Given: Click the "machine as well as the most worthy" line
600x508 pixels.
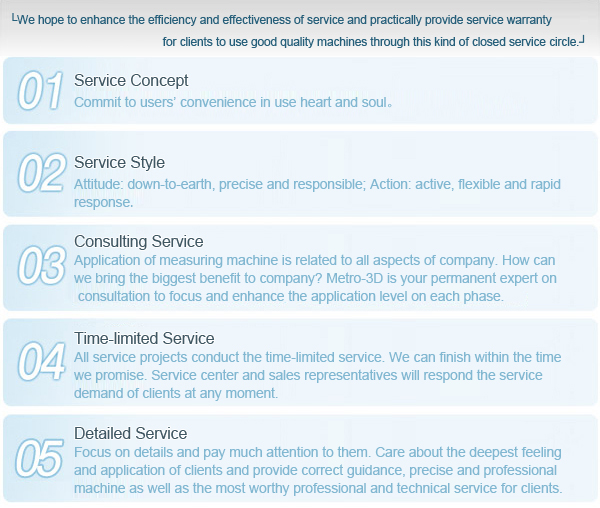Looking at the screenshot, I should (318, 488).
